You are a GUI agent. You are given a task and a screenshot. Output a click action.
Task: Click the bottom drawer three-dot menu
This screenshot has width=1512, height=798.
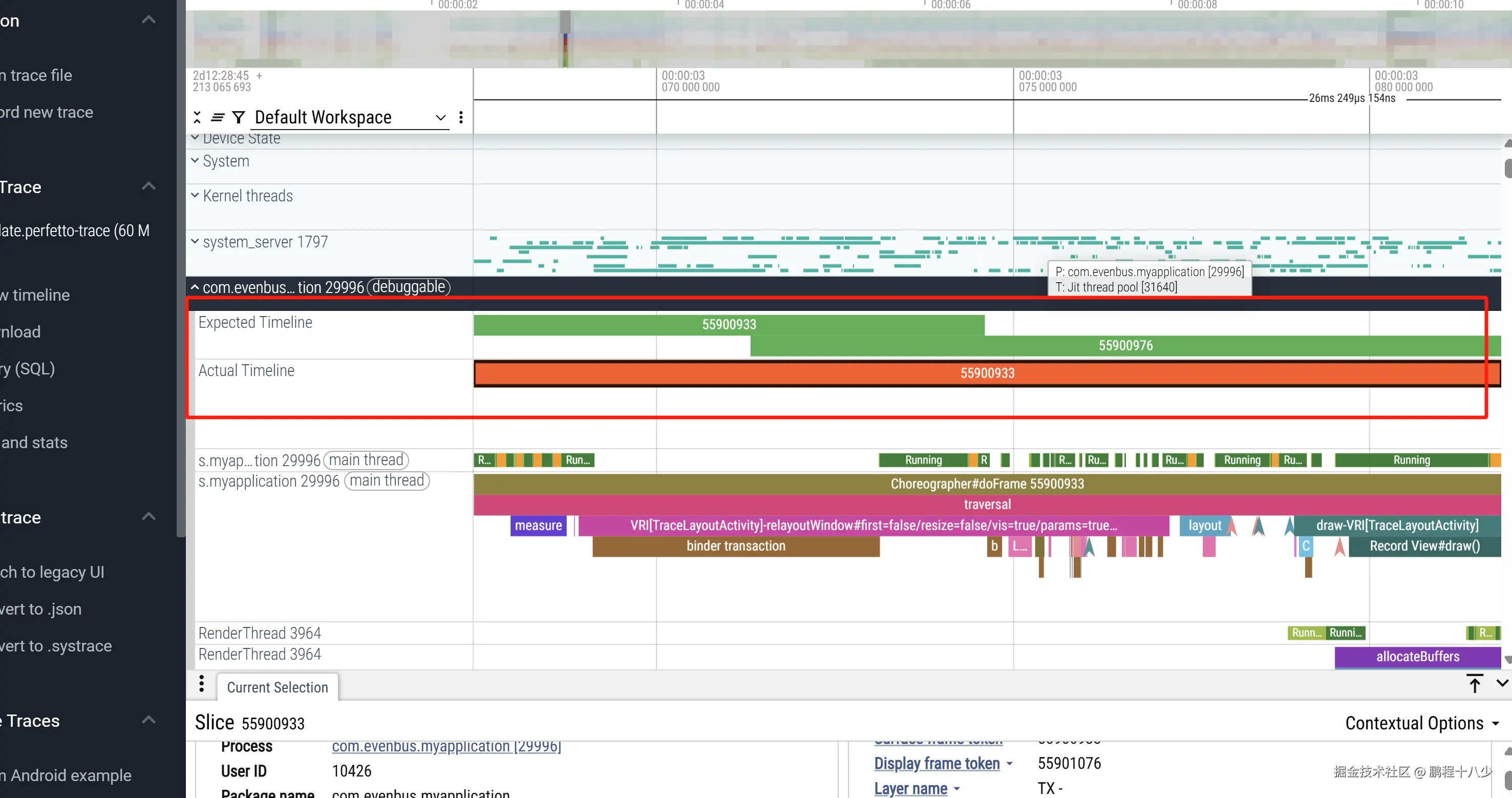(x=201, y=683)
